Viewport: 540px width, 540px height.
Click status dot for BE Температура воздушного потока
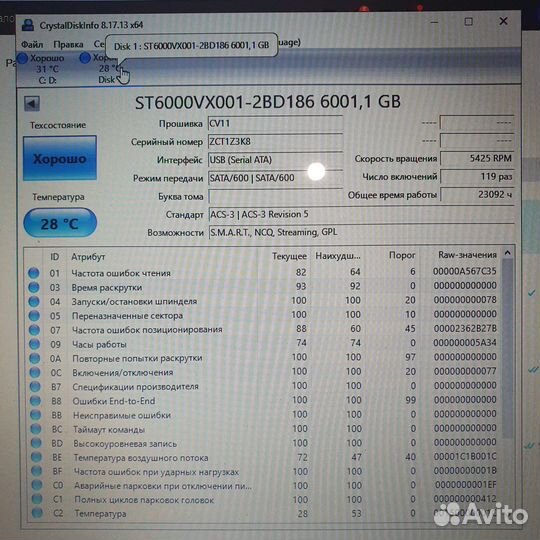pyautogui.click(x=37, y=458)
